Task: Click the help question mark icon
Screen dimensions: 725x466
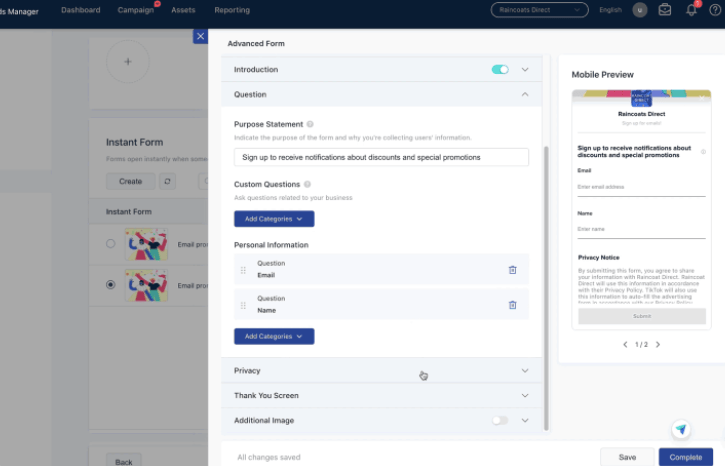Action: pyautogui.click(x=716, y=10)
